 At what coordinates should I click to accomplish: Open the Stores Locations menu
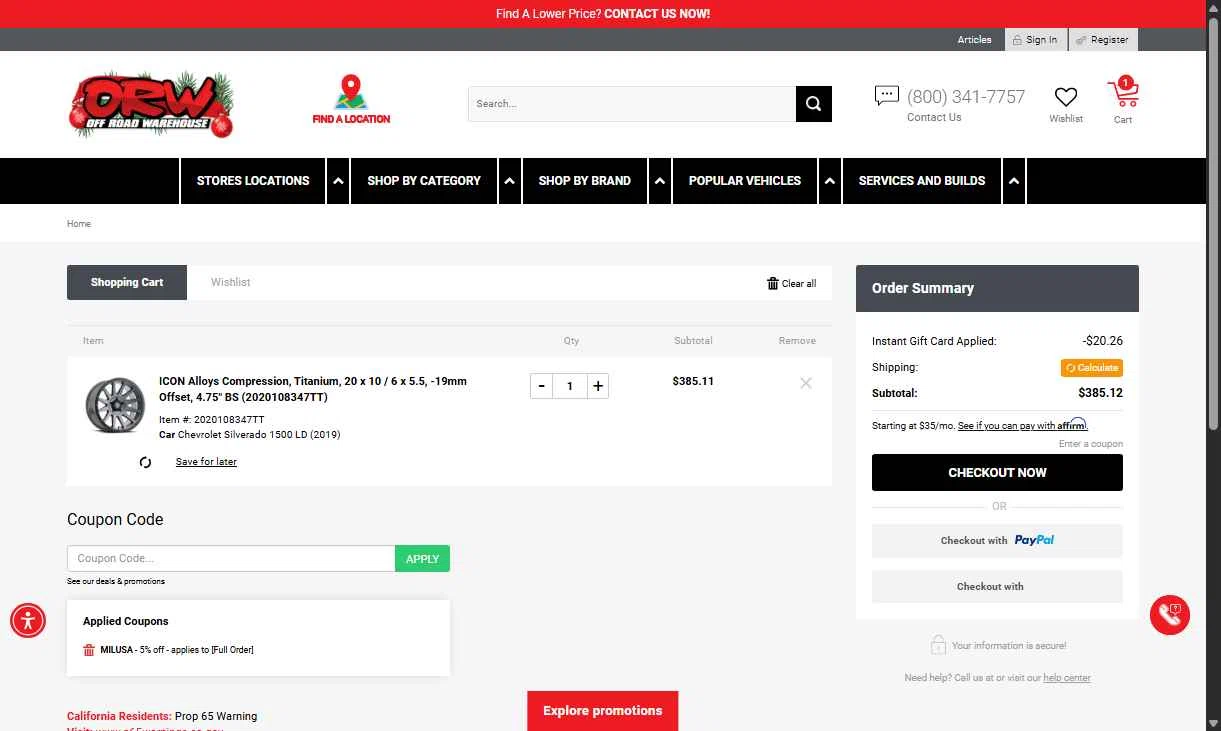(253, 181)
